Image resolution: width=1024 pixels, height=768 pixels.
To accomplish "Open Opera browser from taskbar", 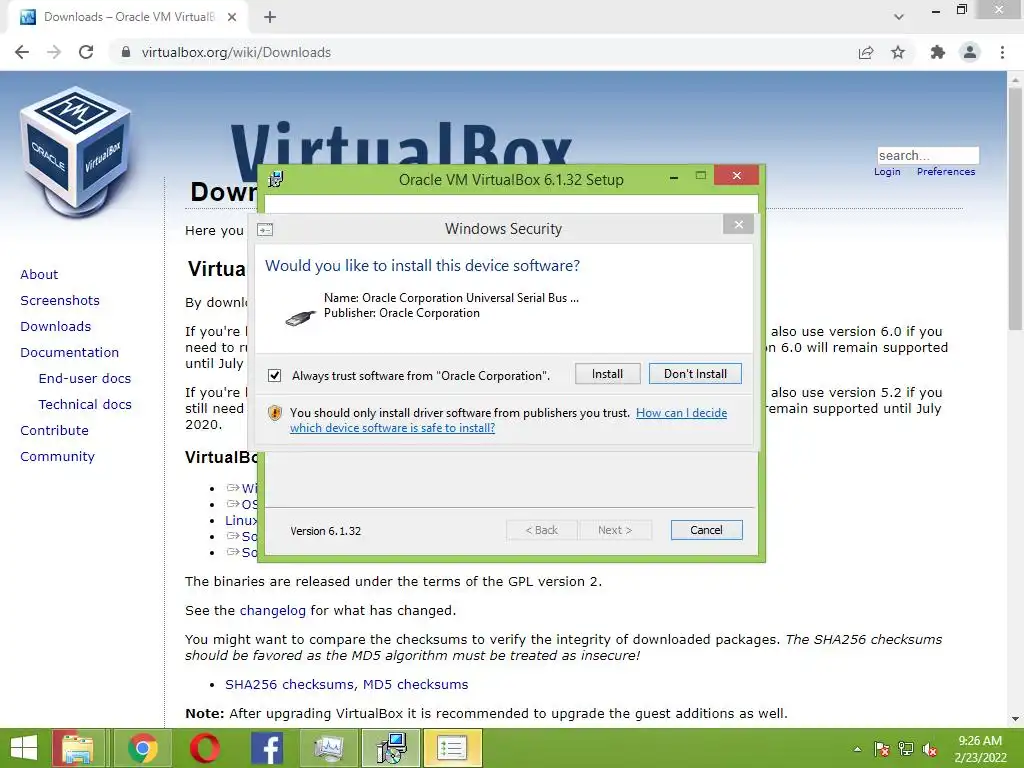I will click(x=204, y=748).
